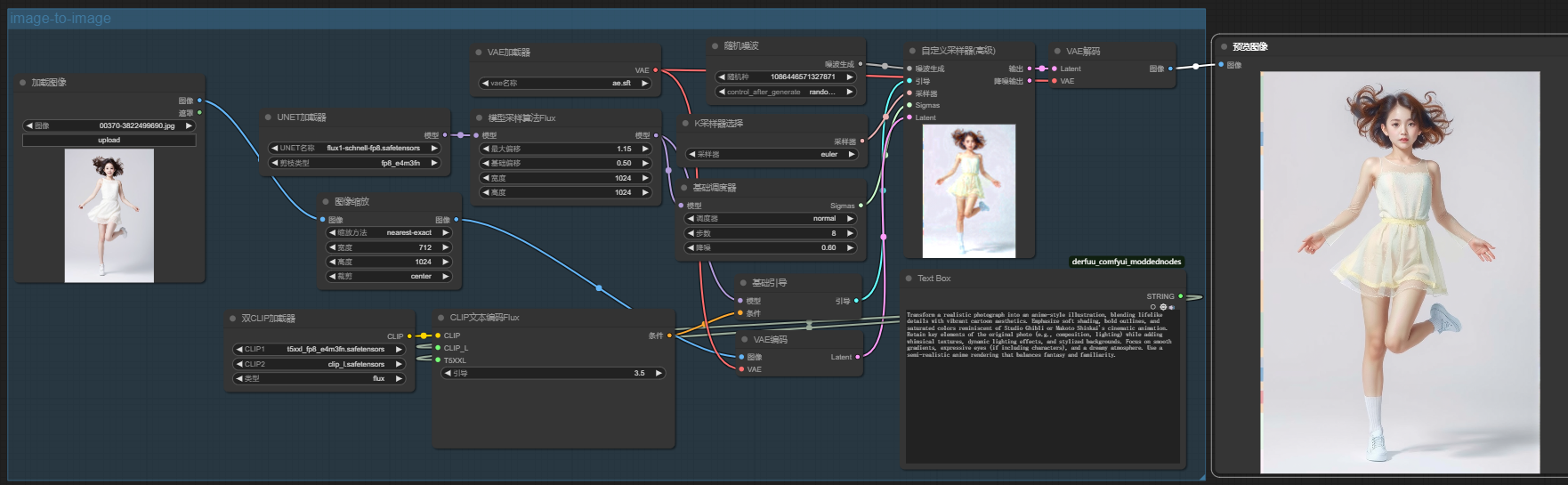Screen dimensions: 1568x485
Task: Collapse the Text Box node via title dot
Action: click(x=909, y=279)
